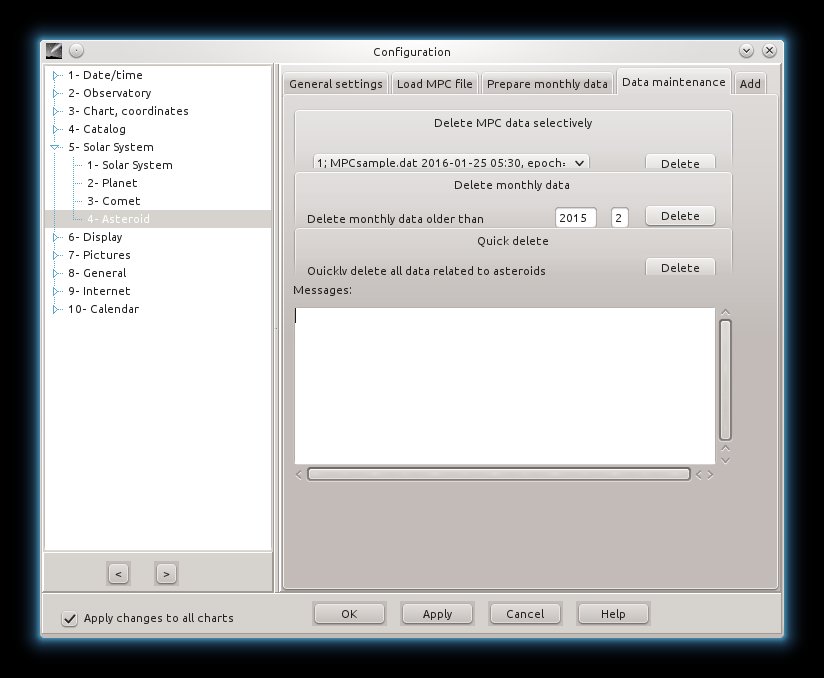824x678 pixels.
Task: Select 1- Solar System sub-item
Action: (130, 165)
